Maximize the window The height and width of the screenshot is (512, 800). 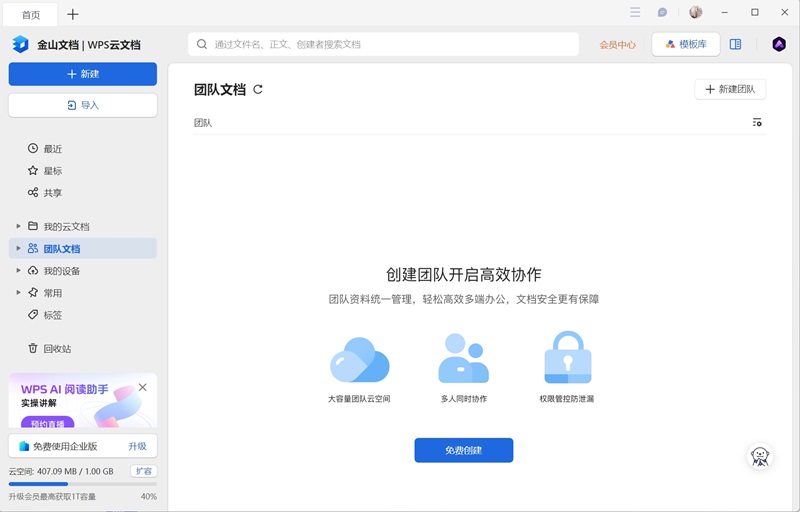coord(755,12)
